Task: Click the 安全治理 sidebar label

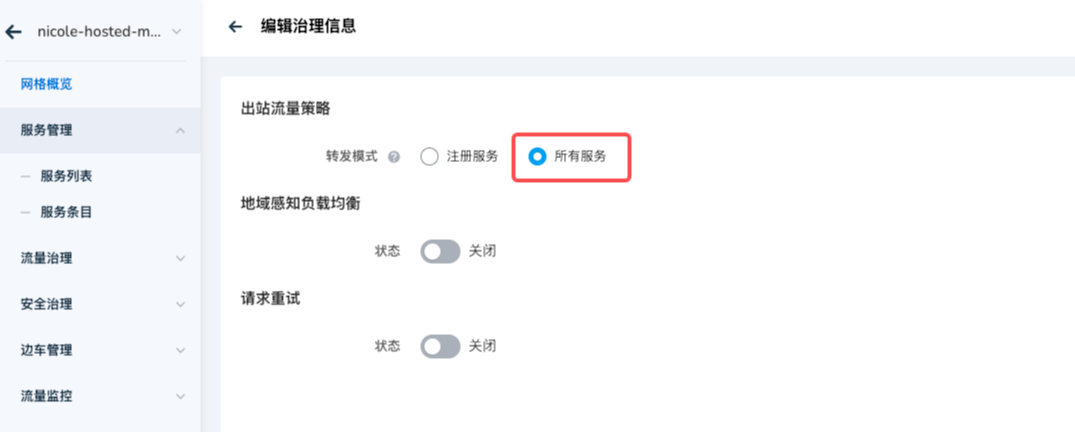Action: coord(46,304)
